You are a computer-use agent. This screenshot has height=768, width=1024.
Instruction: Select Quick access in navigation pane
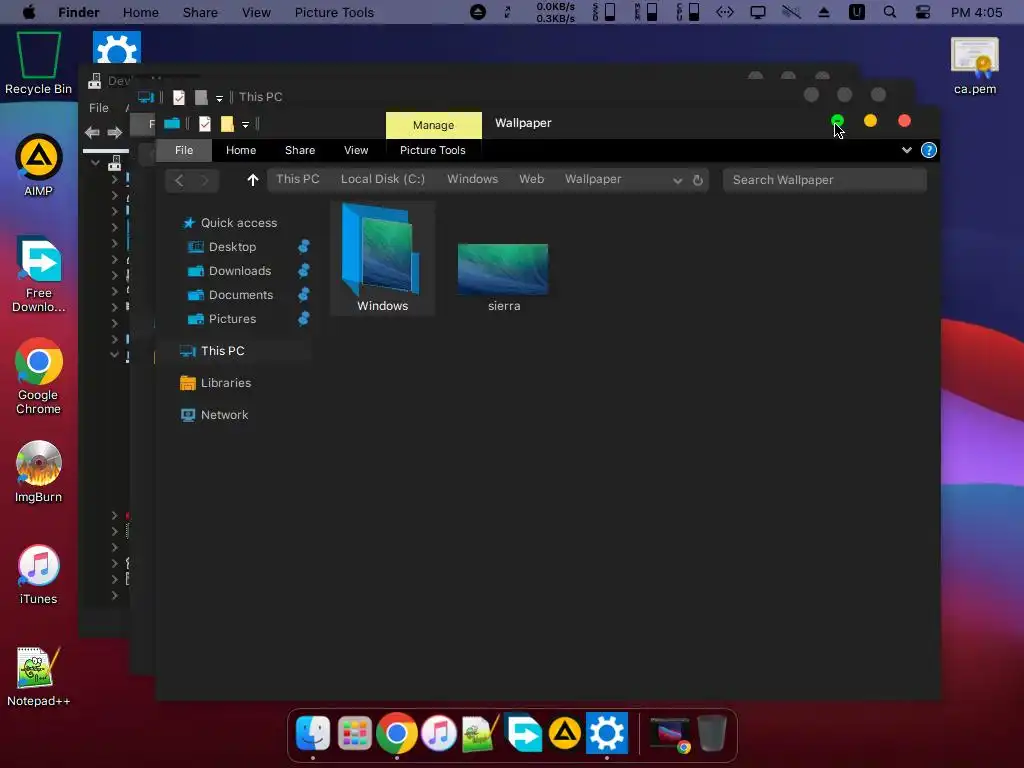238,223
